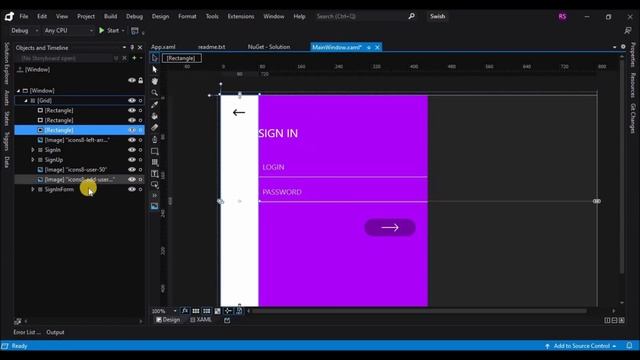The width and height of the screenshot is (640, 360).
Task: Close the storyboard X icon
Action: coord(124,58)
